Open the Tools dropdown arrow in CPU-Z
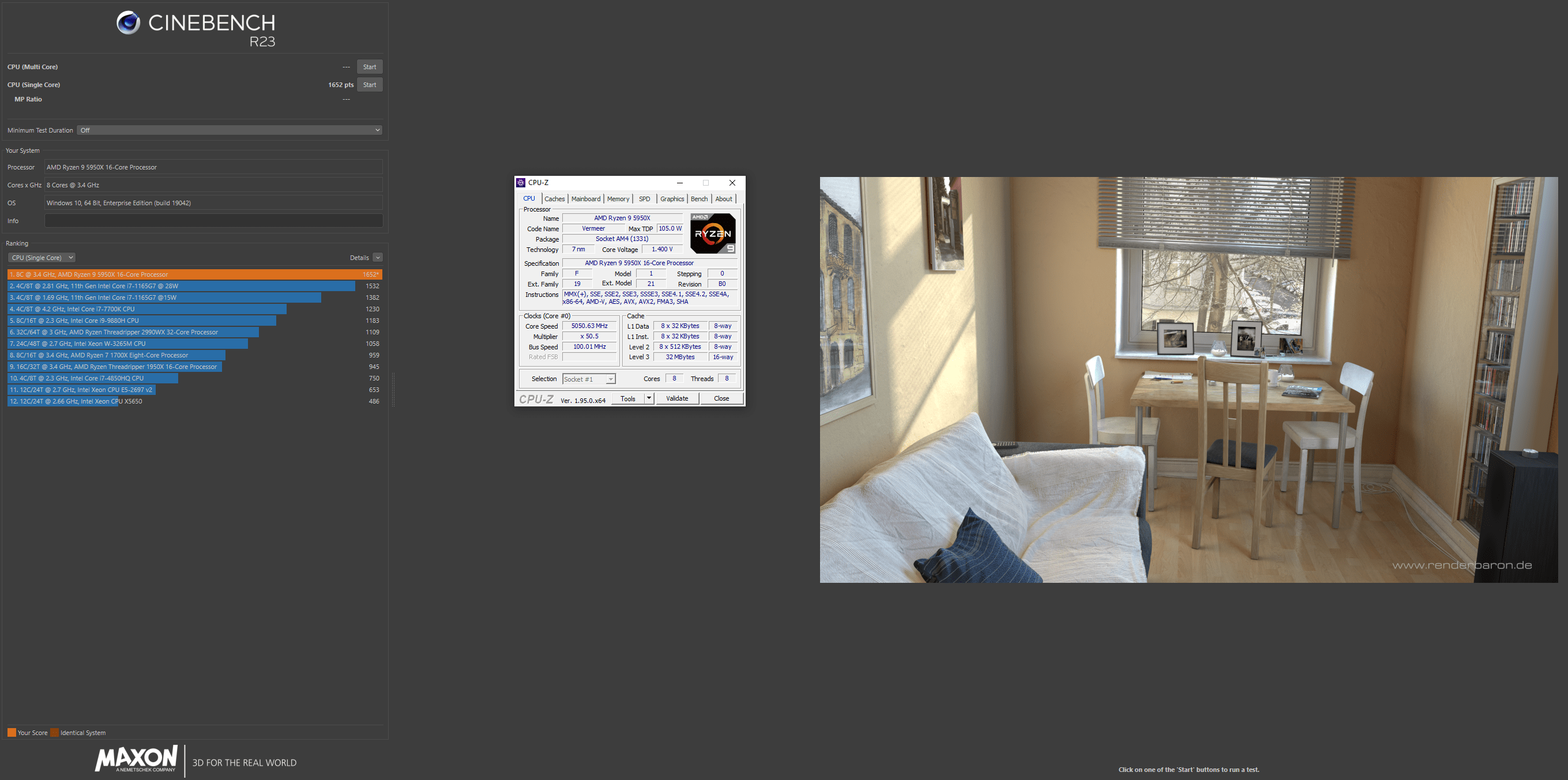The image size is (1568, 780). point(649,398)
